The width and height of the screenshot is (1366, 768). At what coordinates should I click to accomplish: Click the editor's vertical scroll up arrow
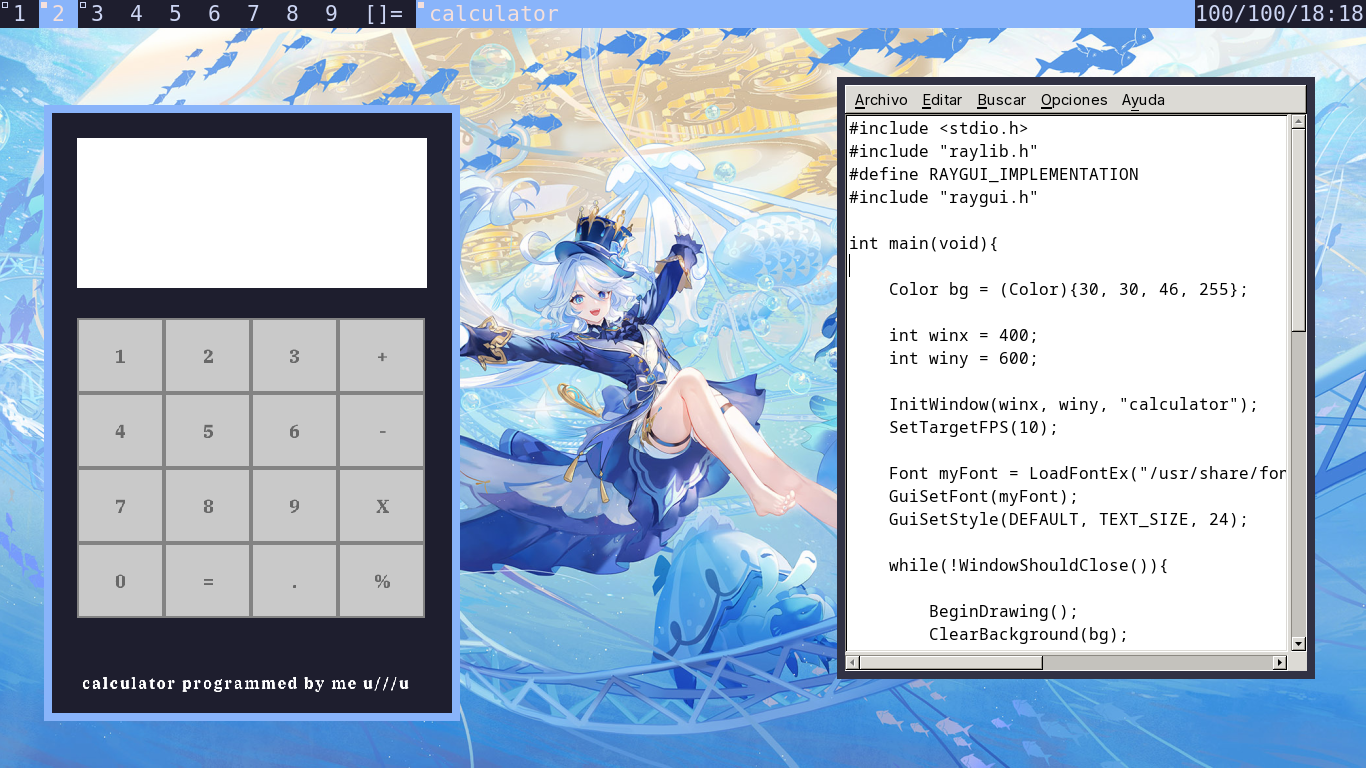[x=1298, y=122]
